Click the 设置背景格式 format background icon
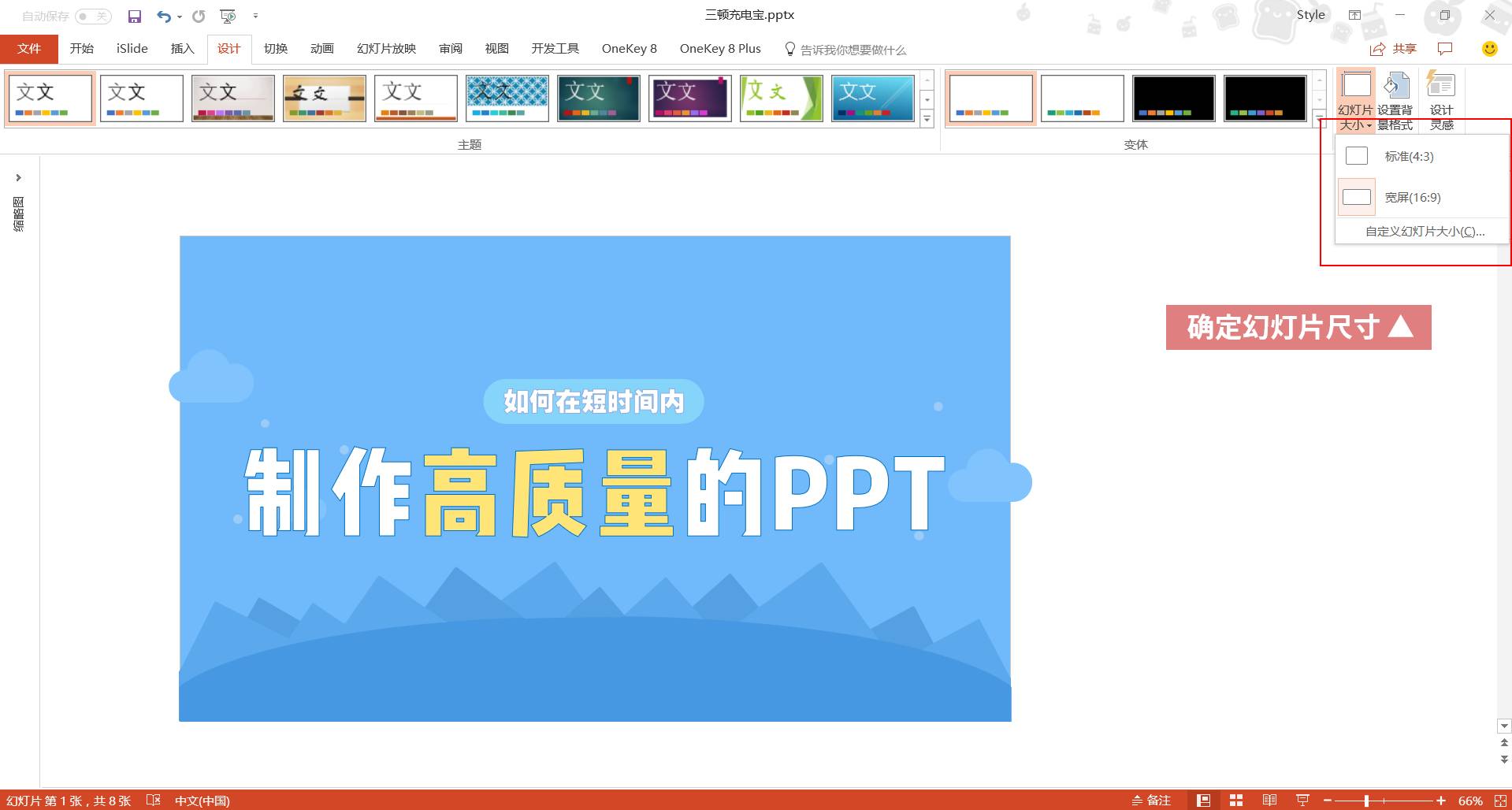This screenshot has height=810, width=1512. pyautogui.click(x=1395, y=101)
